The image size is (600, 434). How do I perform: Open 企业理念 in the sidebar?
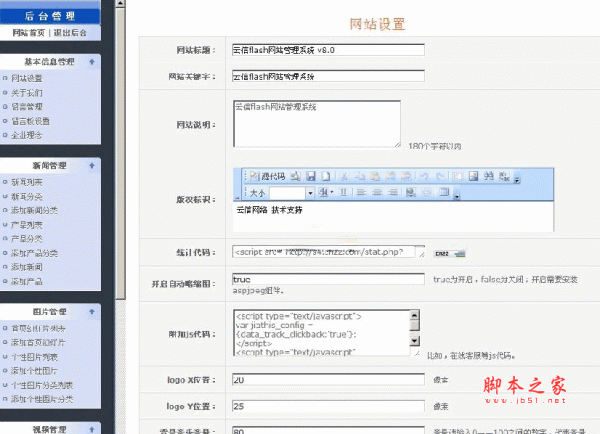pos(27,135)
